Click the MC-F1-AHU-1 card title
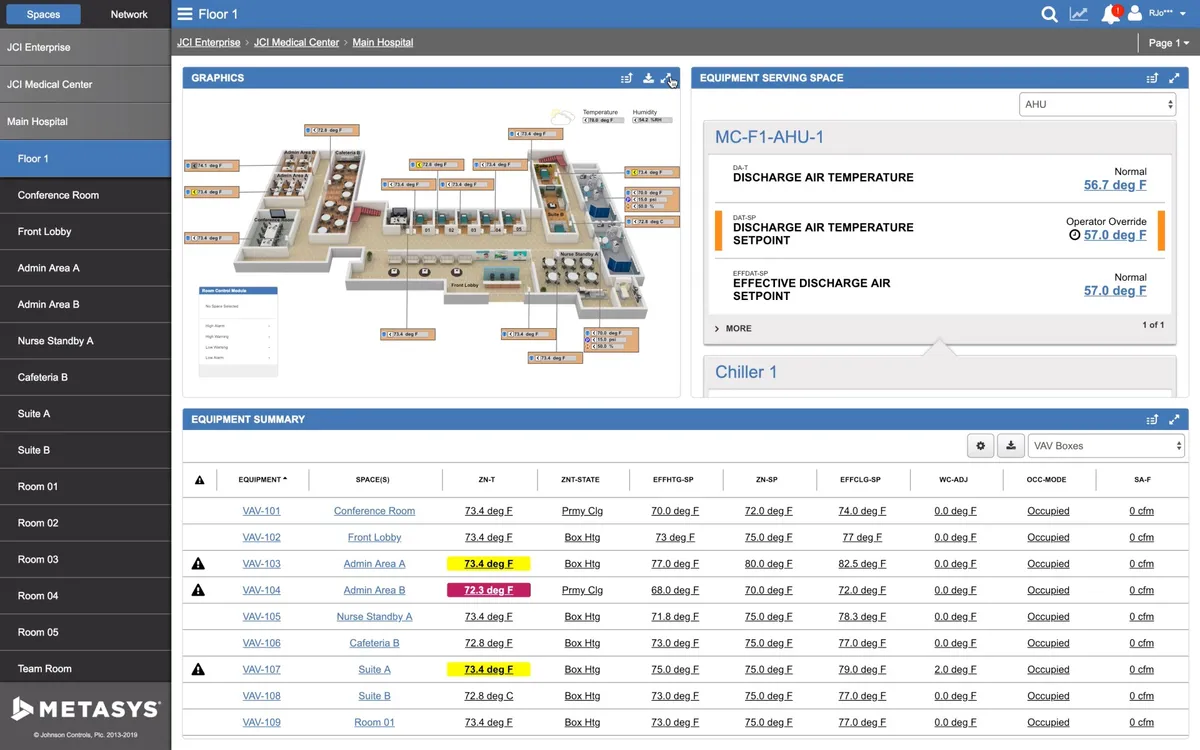Viewport: 1200px width, 750px height. (769, 137)
